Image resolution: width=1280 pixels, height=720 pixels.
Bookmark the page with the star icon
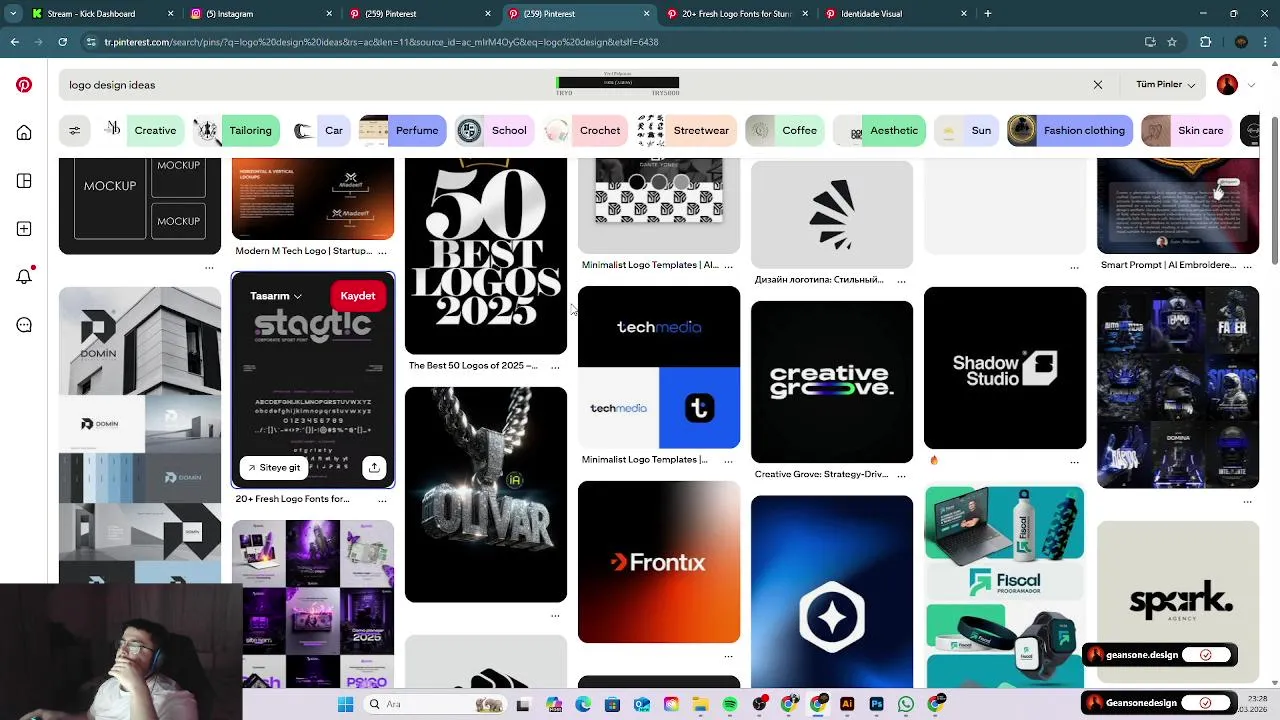pos(1172,42)
